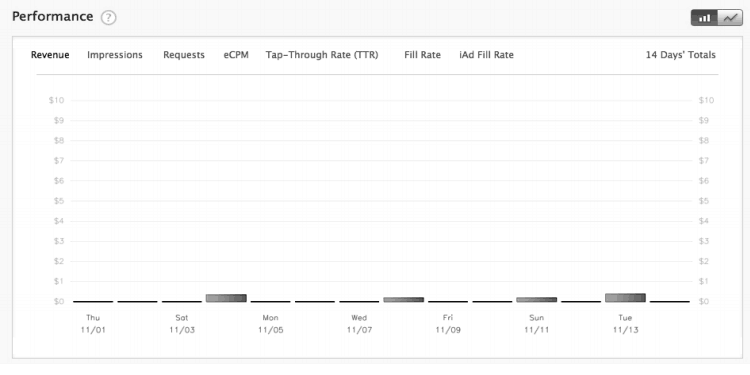The image size is (750, 375).
Task: Open Tap-Through Rate (TTR) tab
Action: [322, 55]
